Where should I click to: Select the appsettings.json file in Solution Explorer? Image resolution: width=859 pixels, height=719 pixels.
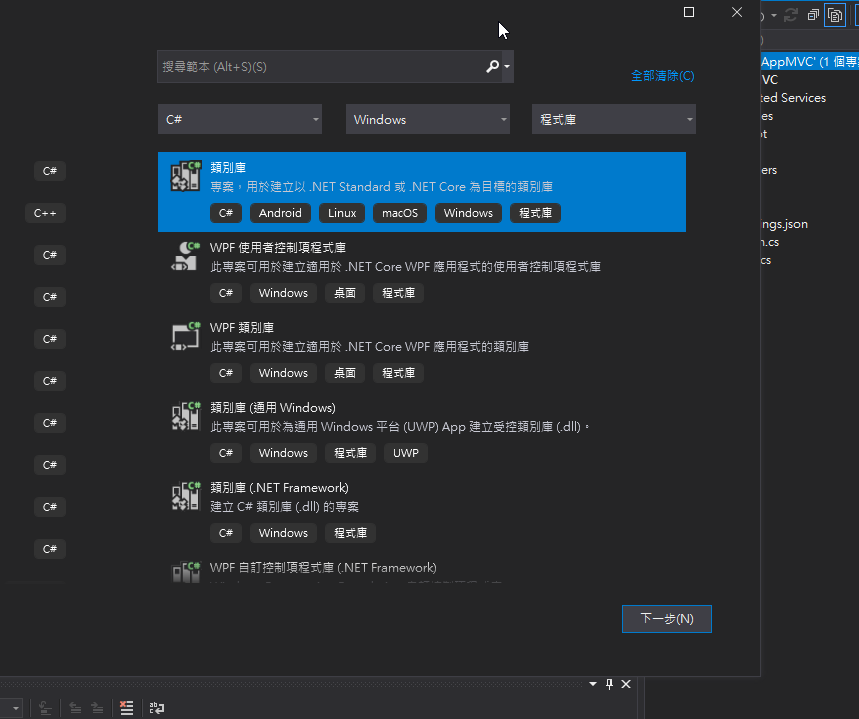pyautogui.click(x=784, y=224)
